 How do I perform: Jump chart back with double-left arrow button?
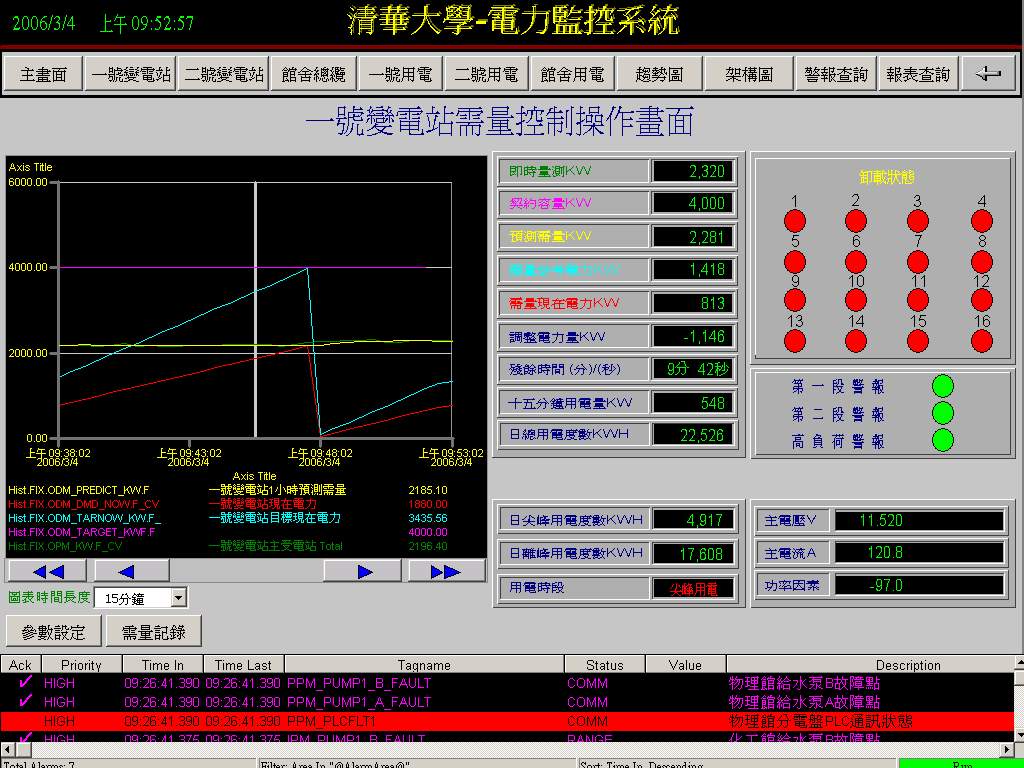(47, 571)
